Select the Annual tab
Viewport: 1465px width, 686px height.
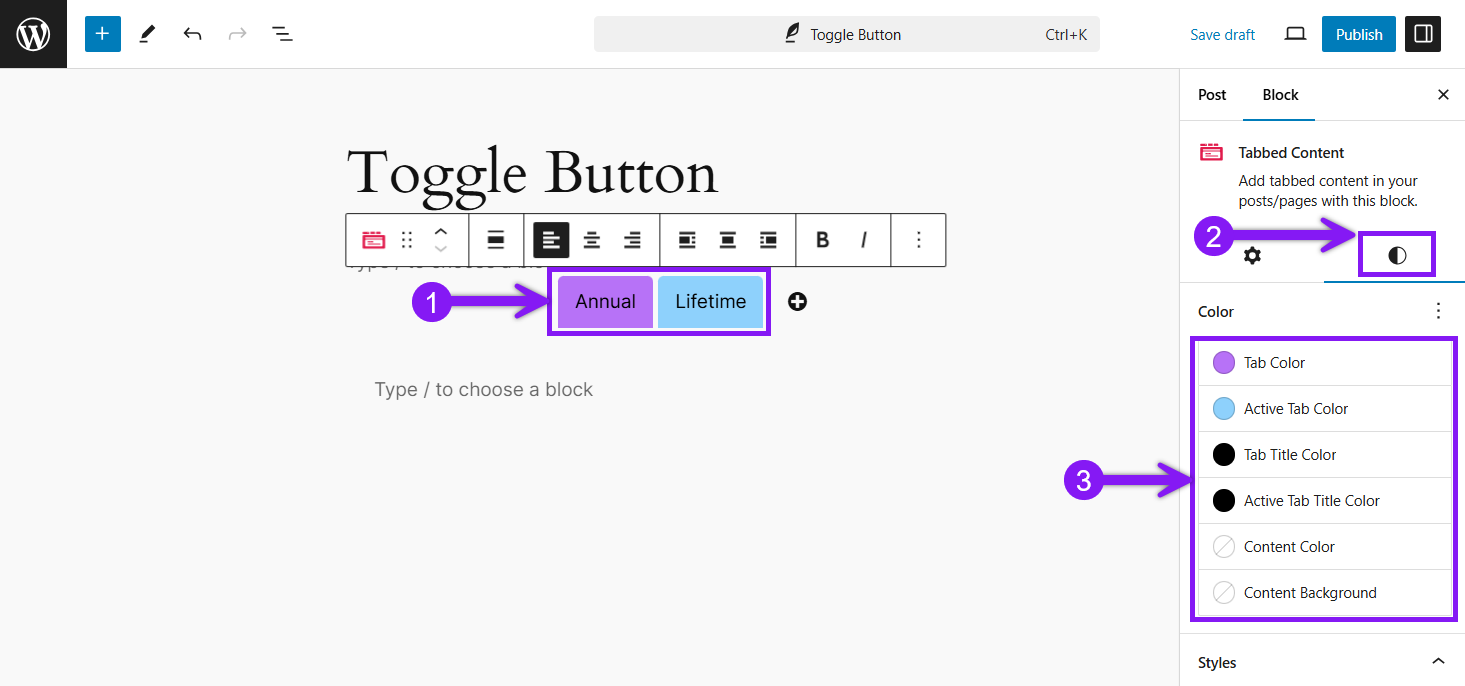pyautogui.click(x=605, y=302)
